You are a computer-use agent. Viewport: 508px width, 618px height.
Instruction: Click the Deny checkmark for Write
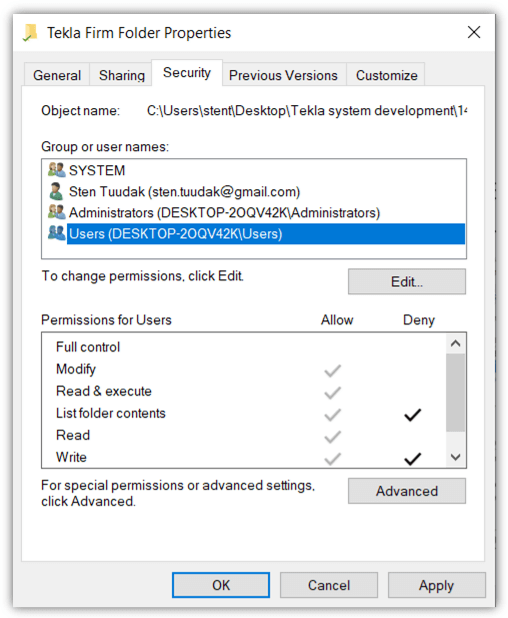tap(413, 459)
